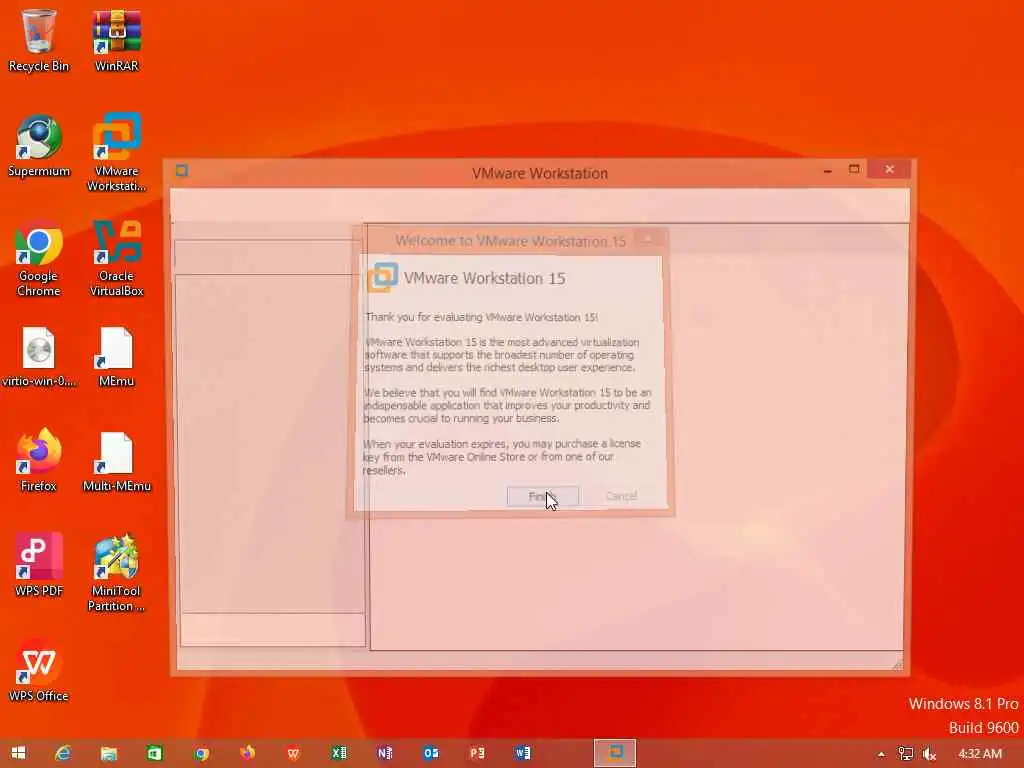
Task: Minimize the VMware Workstation window
Action: (827, 170)
